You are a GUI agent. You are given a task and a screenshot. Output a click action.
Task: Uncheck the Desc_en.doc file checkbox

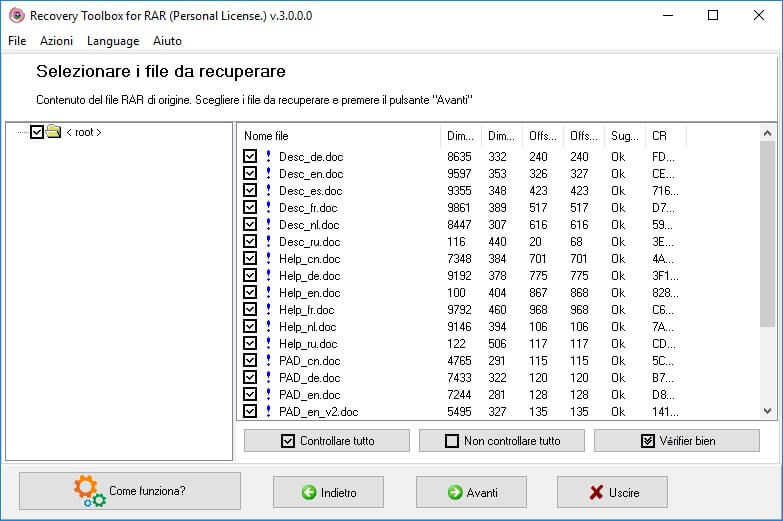pyautogui.click(x=250, y=174)
